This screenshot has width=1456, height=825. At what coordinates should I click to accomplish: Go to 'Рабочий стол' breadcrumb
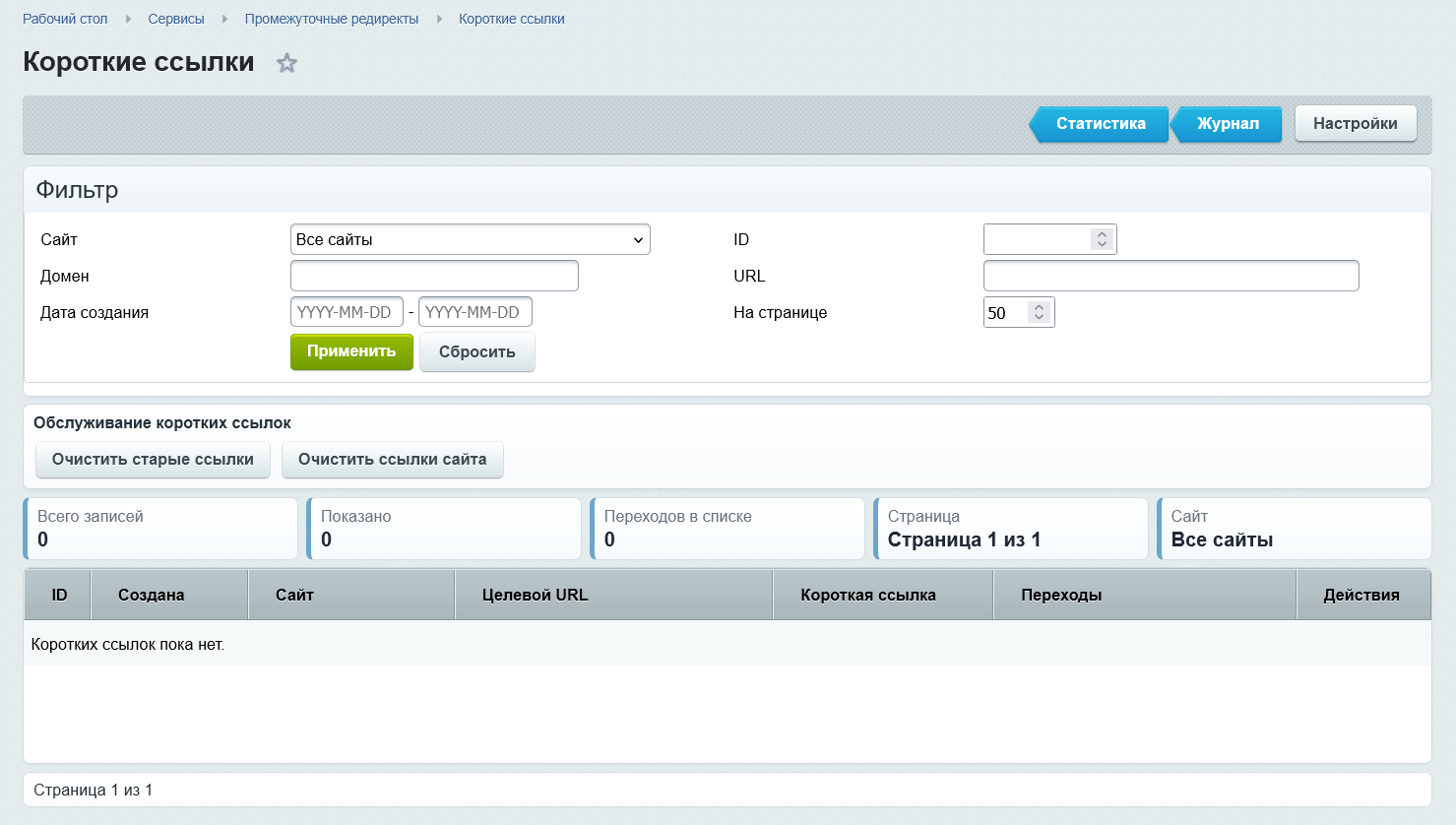click(x=65, y=19)
